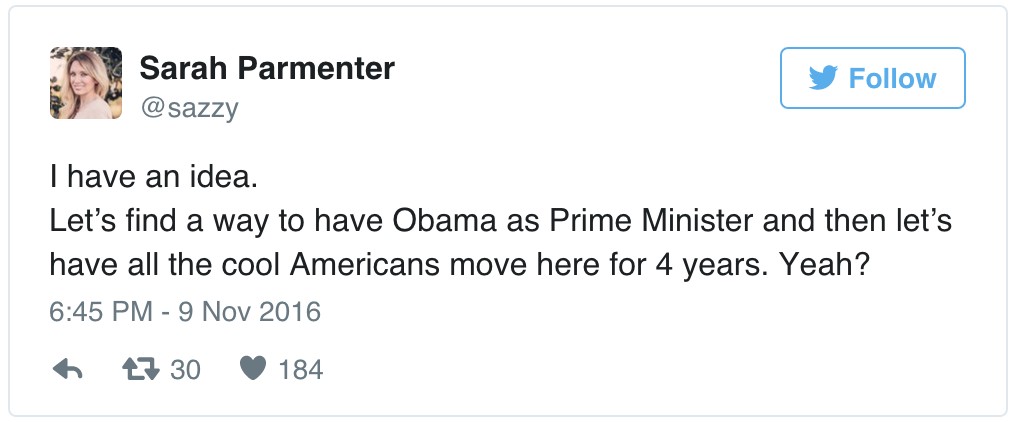
Task: View the 184 likes count
Action: (x=300, y=370)
